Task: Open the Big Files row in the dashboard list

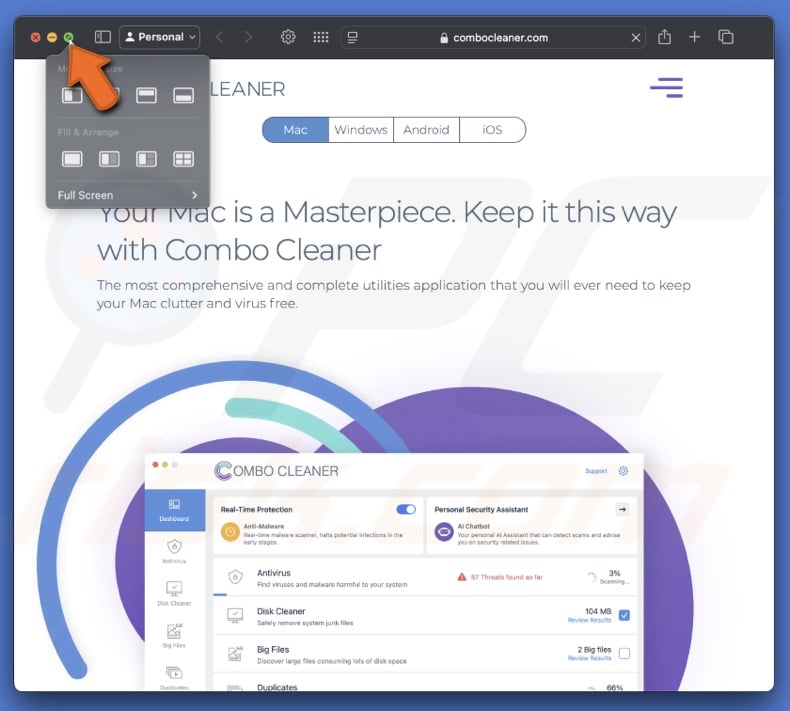Action: [425, 654]
